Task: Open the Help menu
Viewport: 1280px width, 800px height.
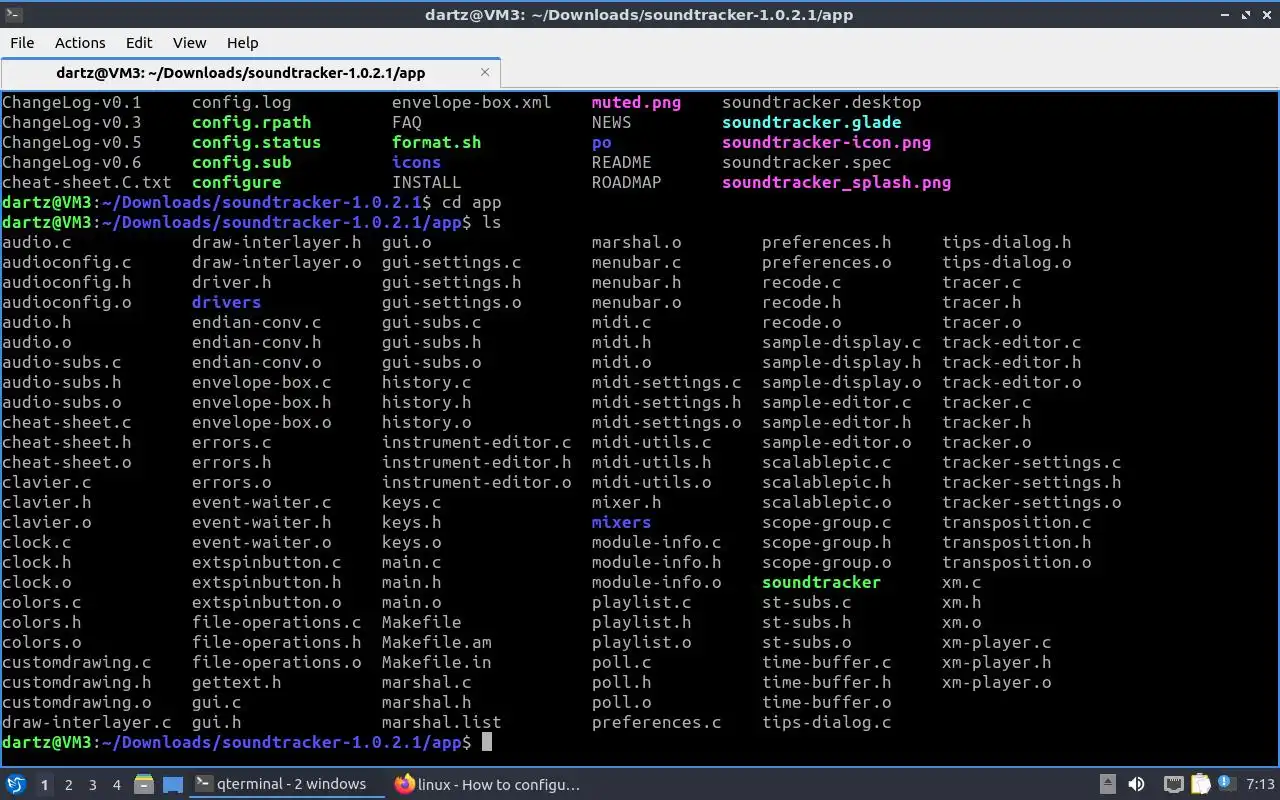Action: tap(242, 43)
